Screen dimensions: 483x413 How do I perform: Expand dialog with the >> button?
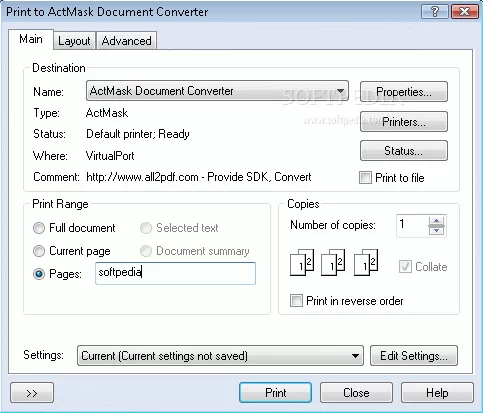pyautogui.click(x=32, y=393)
